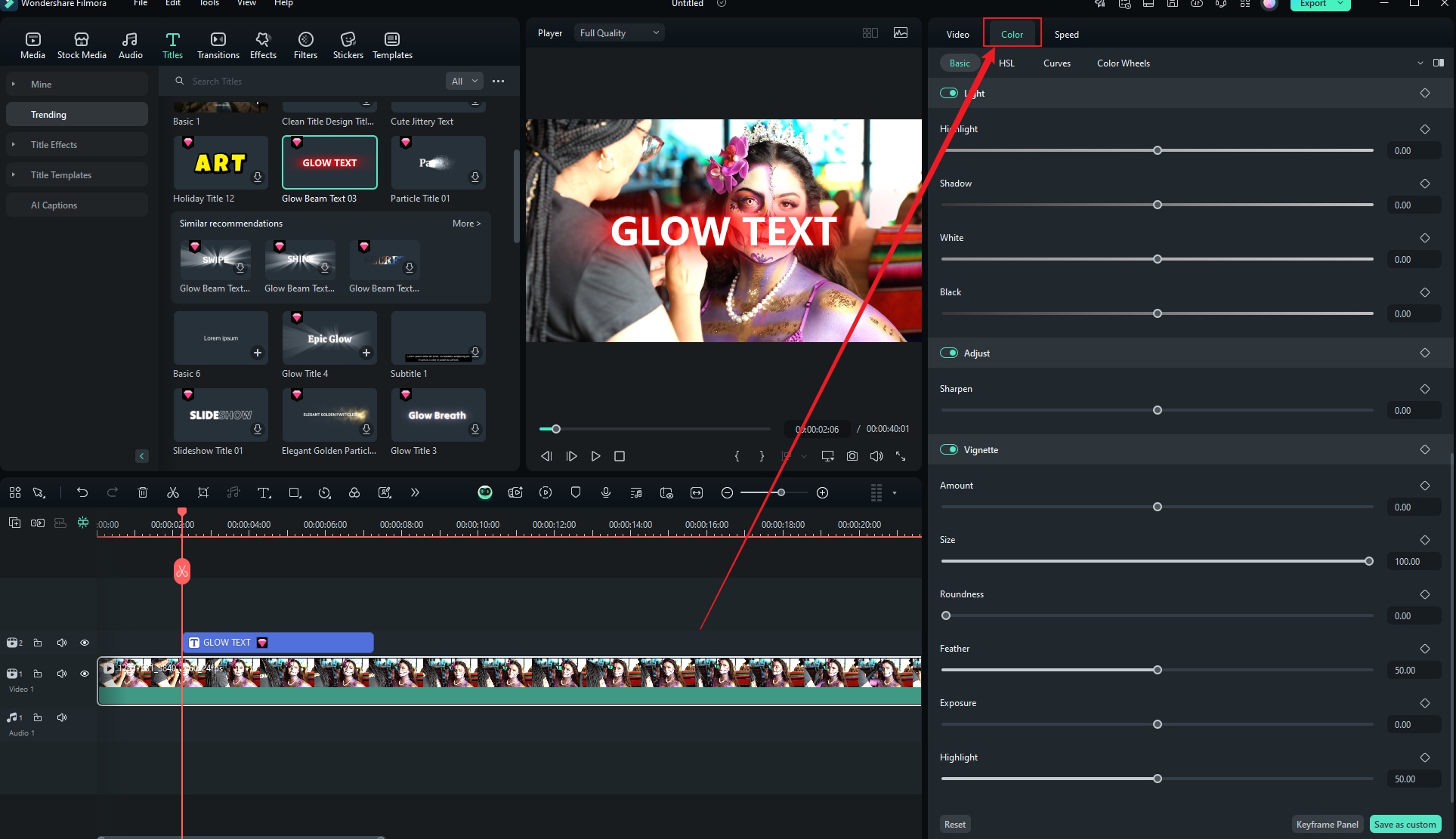
Task: Toggle the Adjust section on/off
Action: click(x=949, y=352)
